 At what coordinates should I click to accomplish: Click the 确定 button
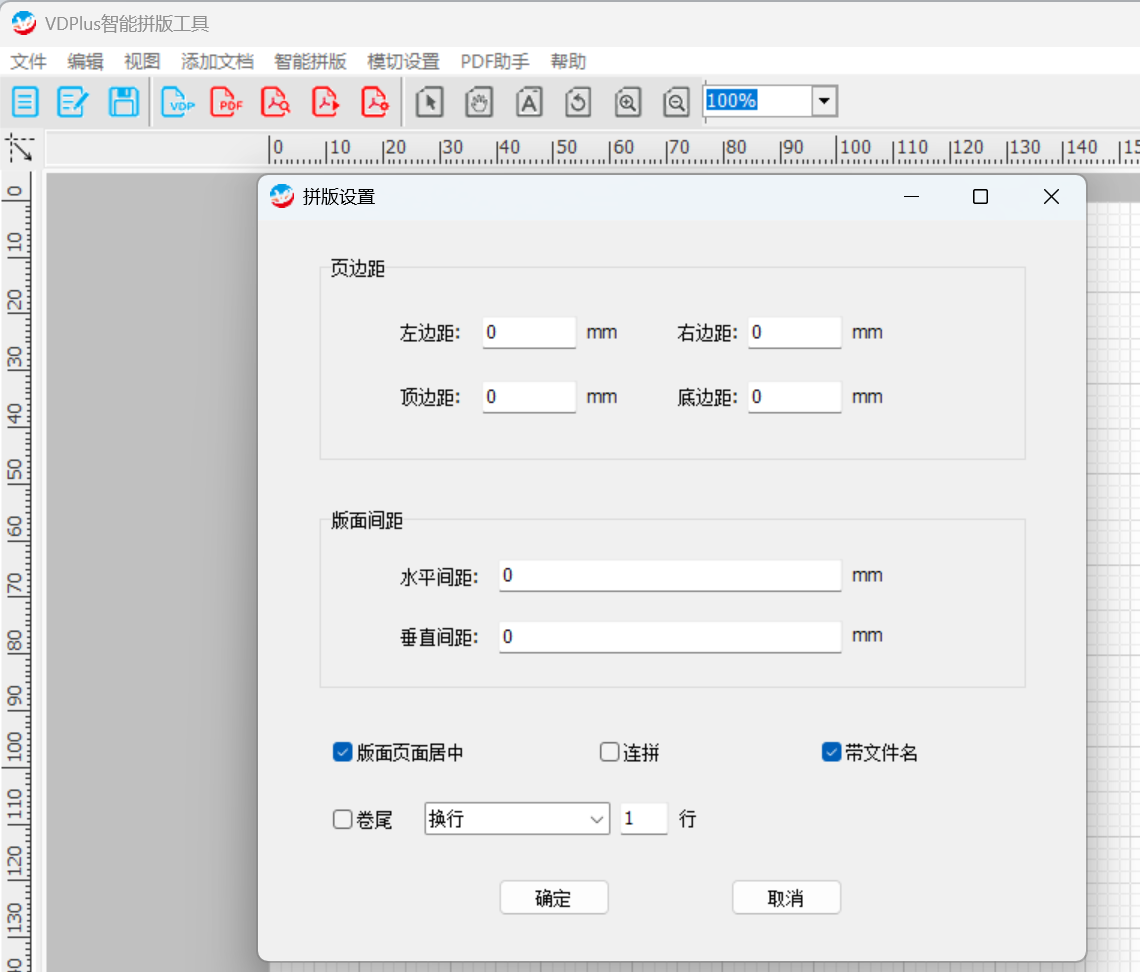553,898
